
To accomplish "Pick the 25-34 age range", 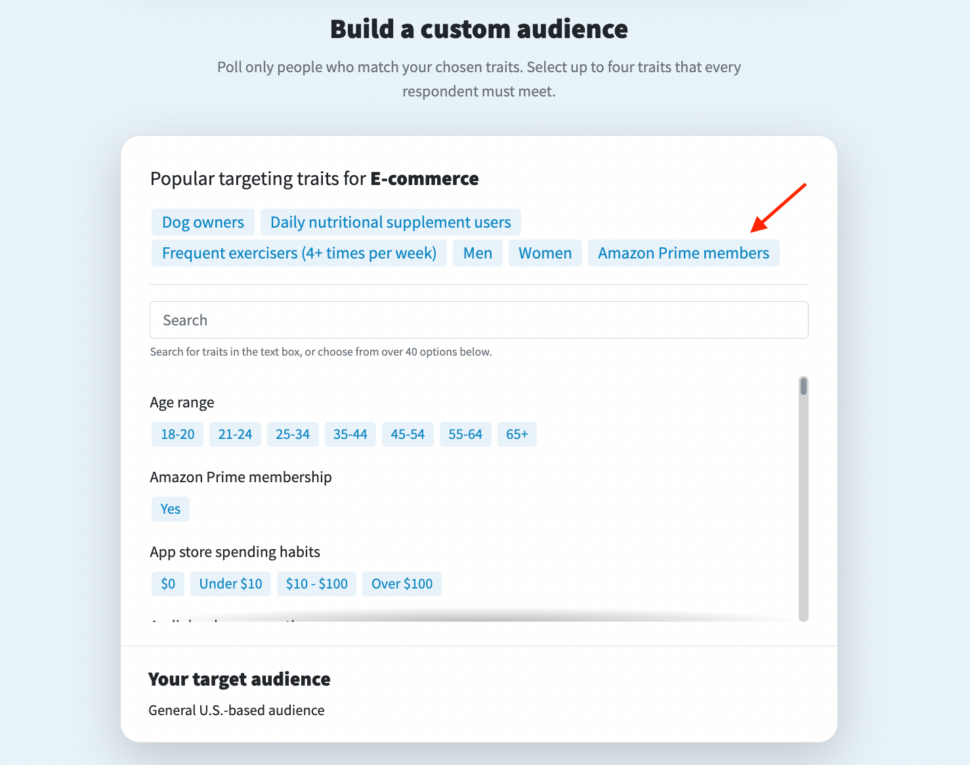I will point(293,434).
